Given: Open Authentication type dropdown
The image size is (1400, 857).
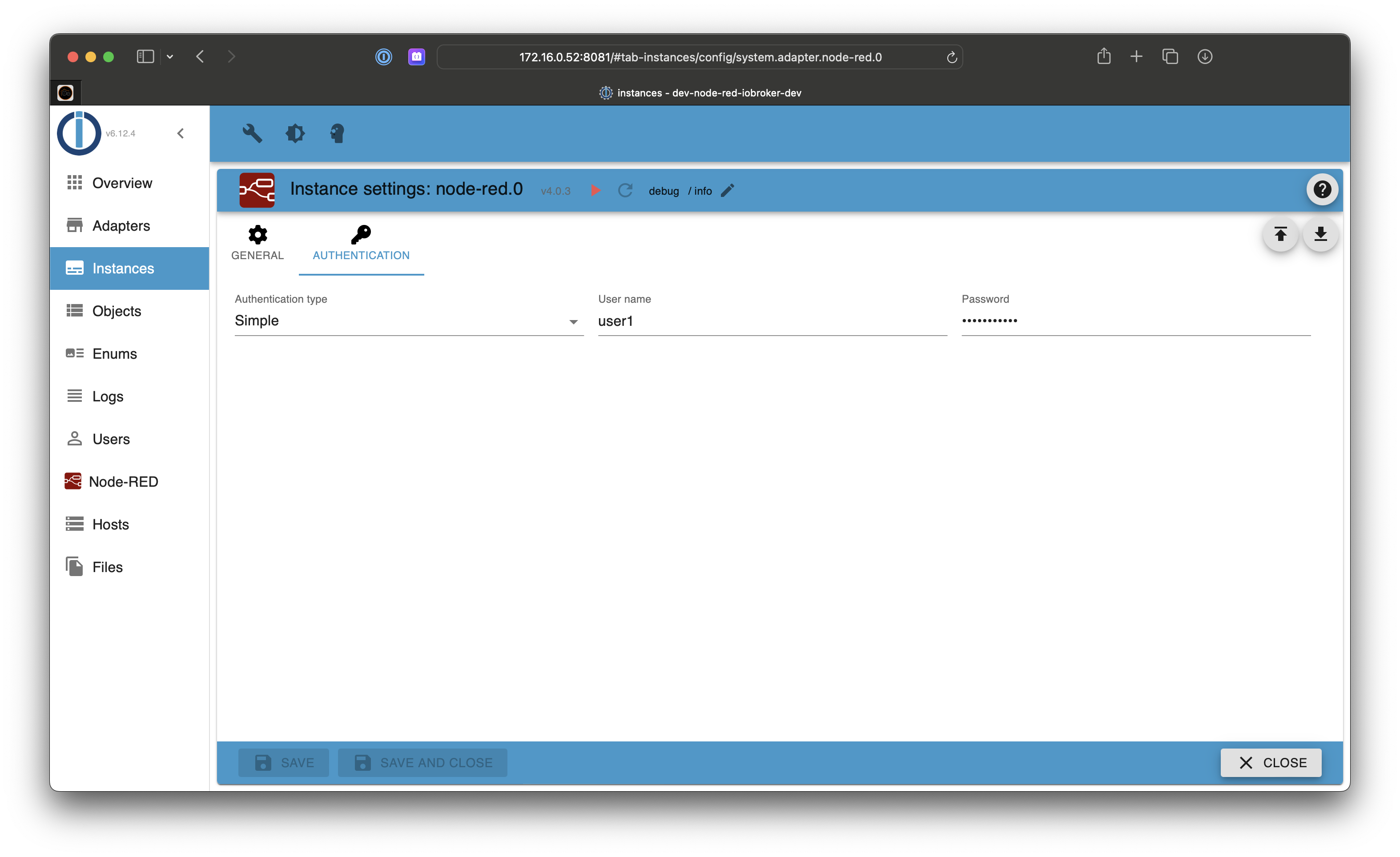Looking at the screenshot, I should tap(409, 321).
